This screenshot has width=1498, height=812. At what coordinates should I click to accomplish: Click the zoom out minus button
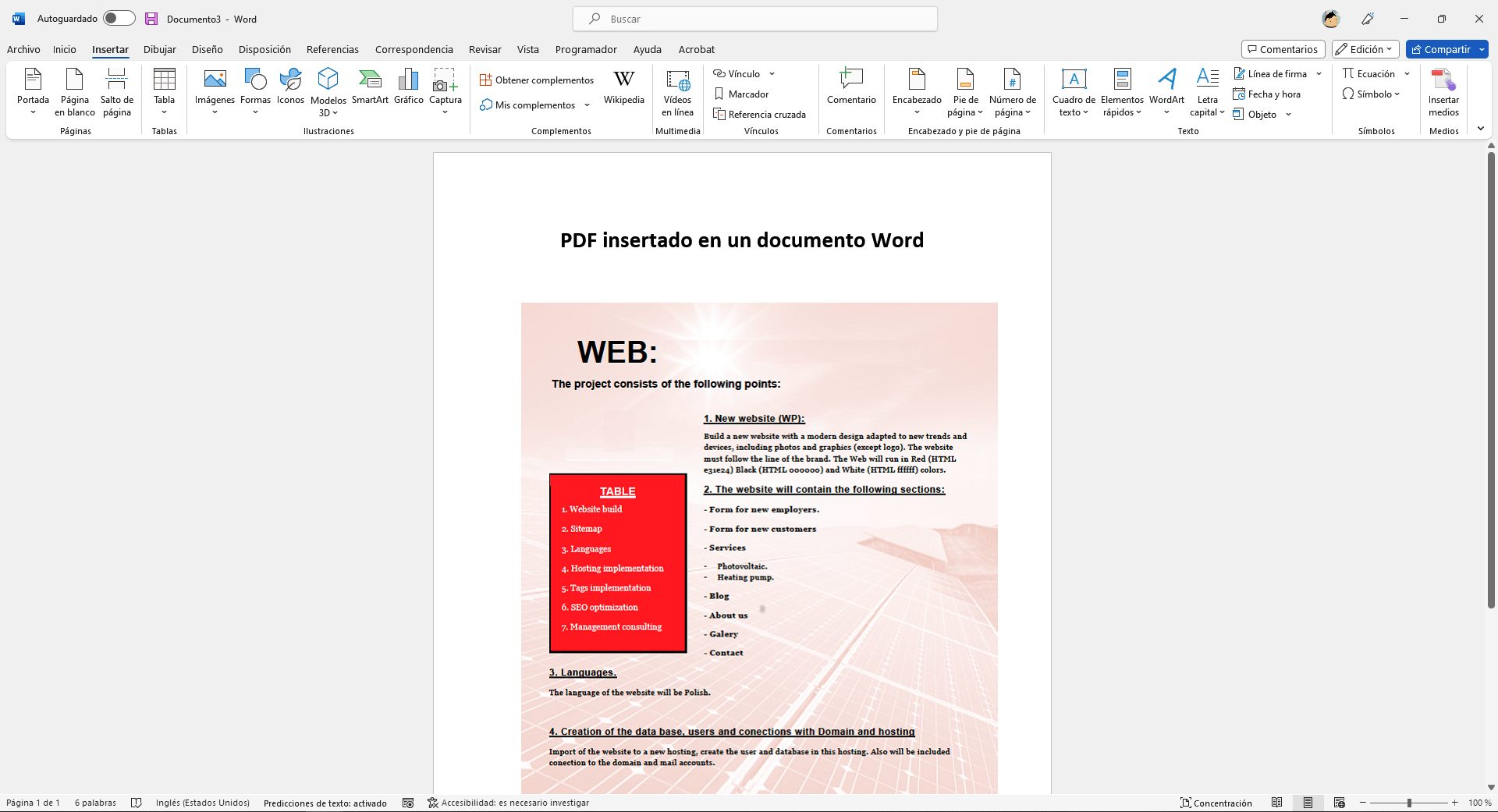[1363, 803]
